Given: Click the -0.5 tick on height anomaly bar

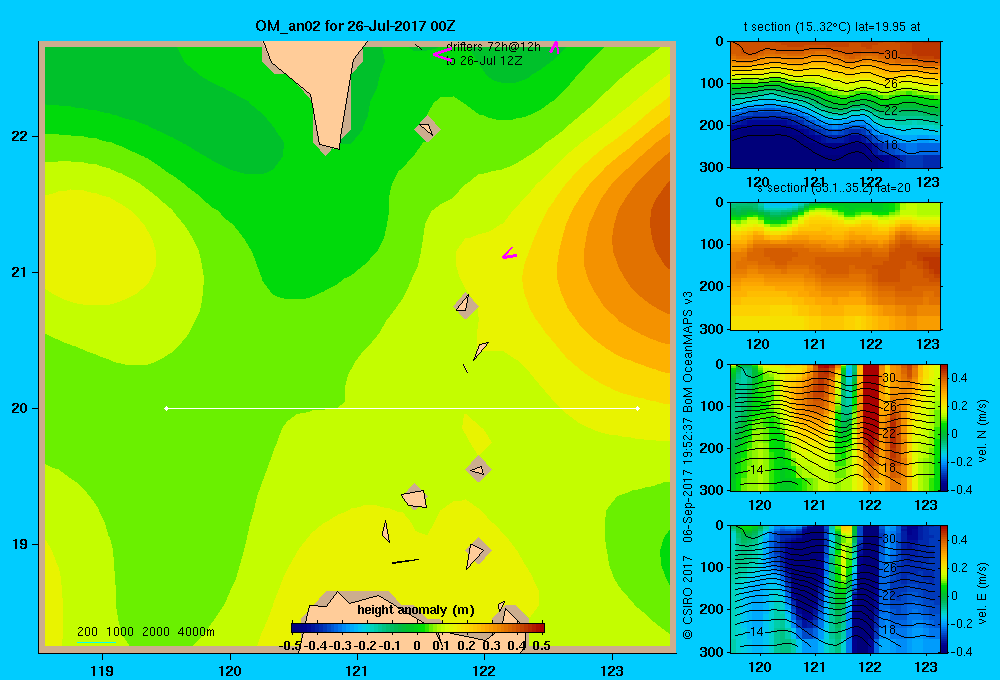Looking at the screenshot, I should click(x=290, y=646).
